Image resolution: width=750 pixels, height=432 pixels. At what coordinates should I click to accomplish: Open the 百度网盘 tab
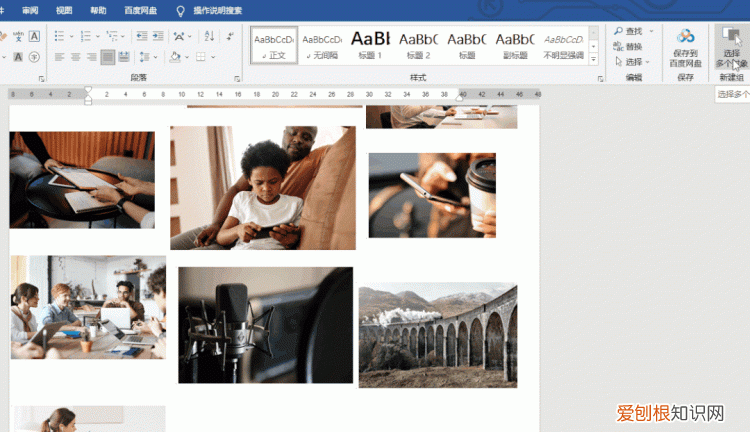(139, 10)
